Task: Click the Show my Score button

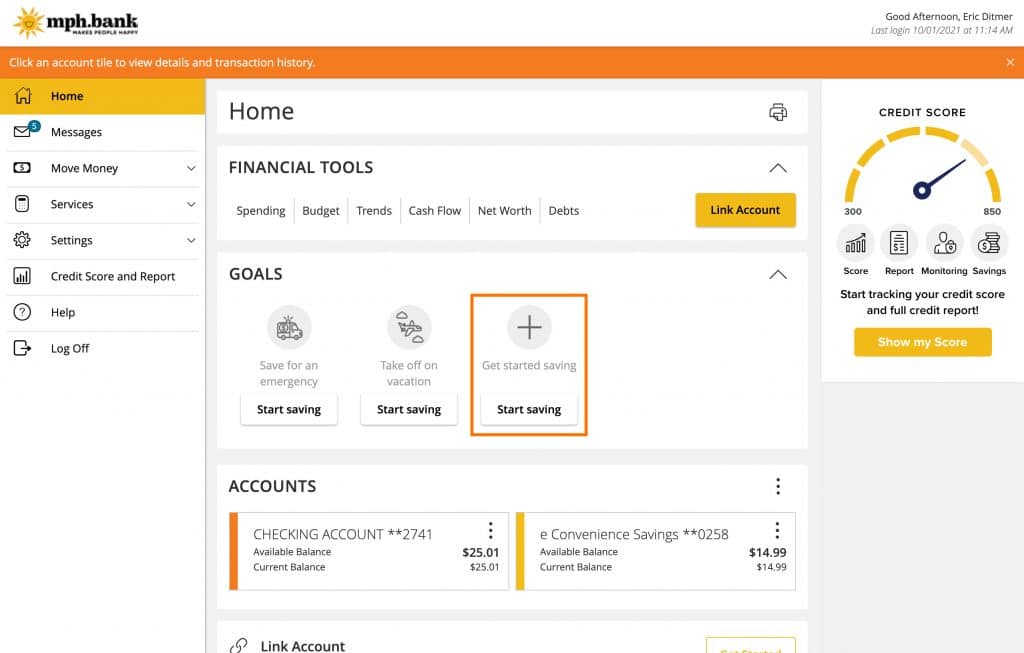Action: pos(922,342)
